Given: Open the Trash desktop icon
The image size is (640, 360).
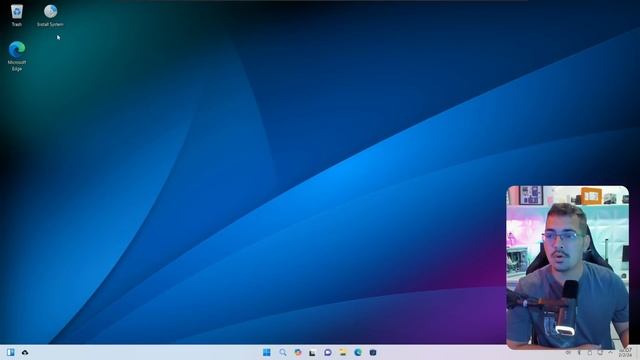Looking at the screenshot, I should tap(17, 15).
